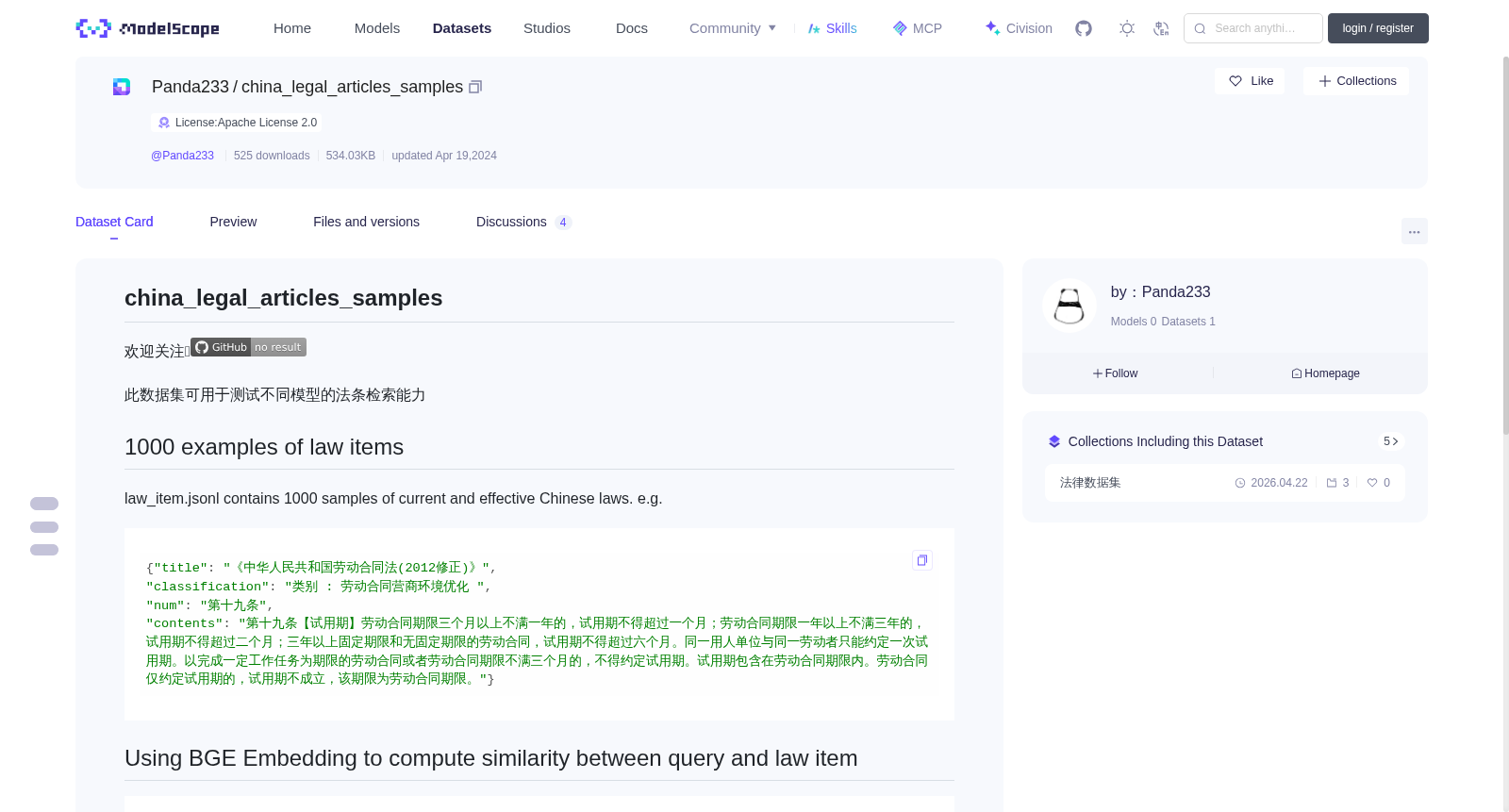Viewport: 1509px width, 812px height.
Task: Click the search magnifier icon
Action: (1200, 28)
